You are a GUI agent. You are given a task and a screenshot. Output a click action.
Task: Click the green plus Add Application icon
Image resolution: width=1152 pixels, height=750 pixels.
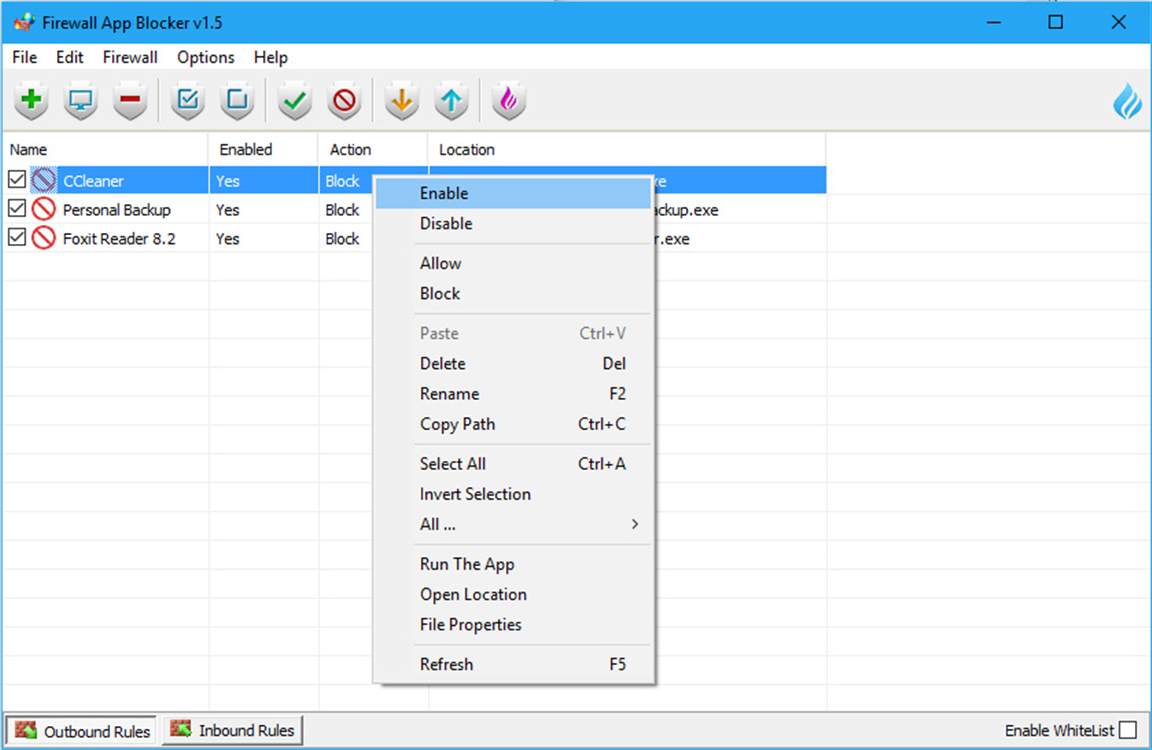[x=31, y=100]
